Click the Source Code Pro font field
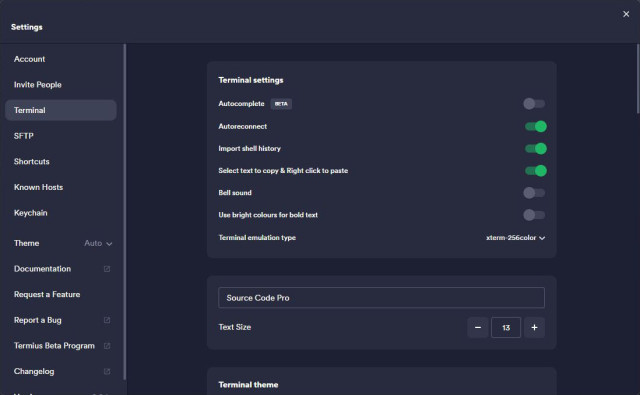The height and width of the screenshot is (395, 640). [x=381, y=297]
